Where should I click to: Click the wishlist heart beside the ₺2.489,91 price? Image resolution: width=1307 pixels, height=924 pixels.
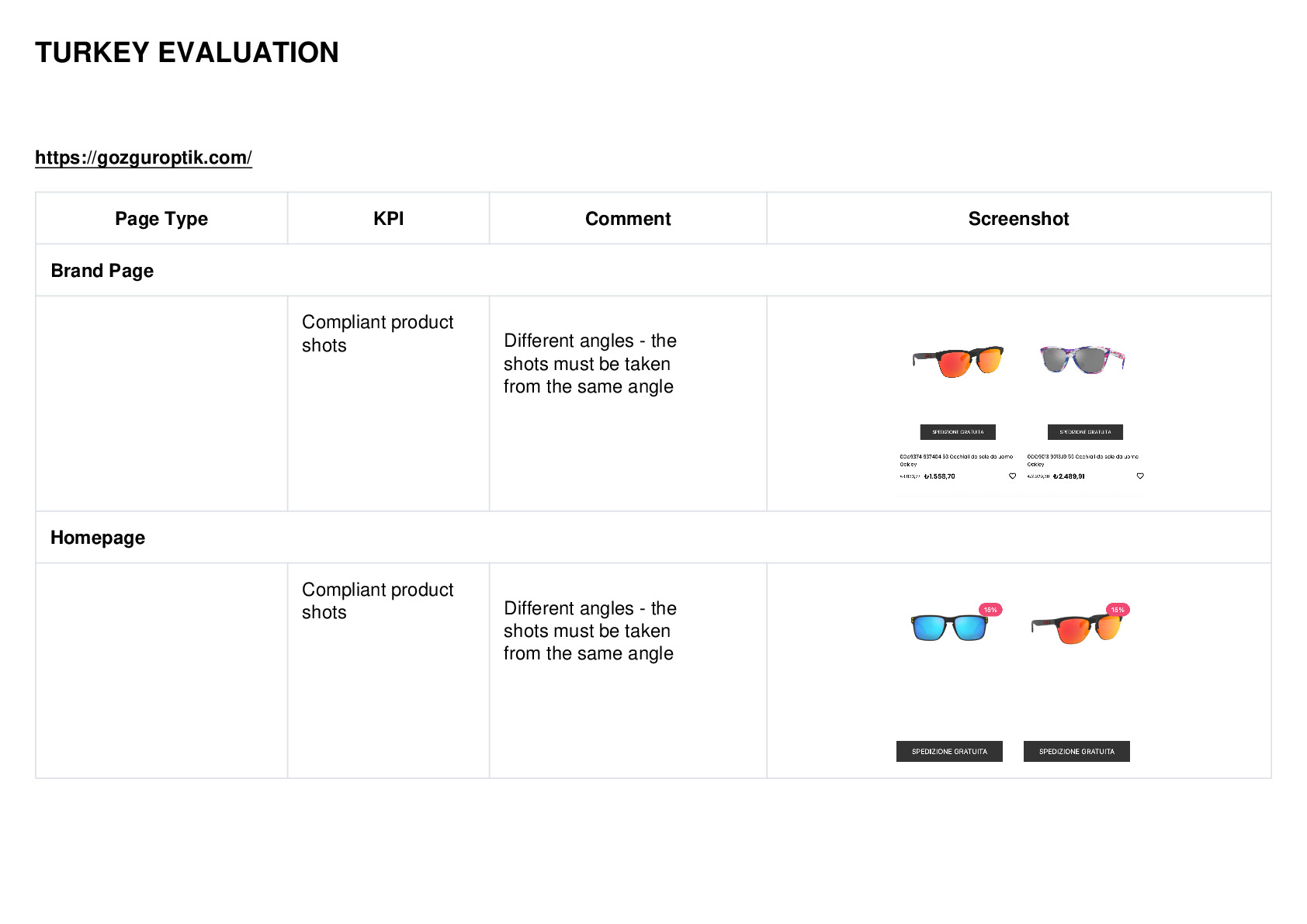(1139, 476)
